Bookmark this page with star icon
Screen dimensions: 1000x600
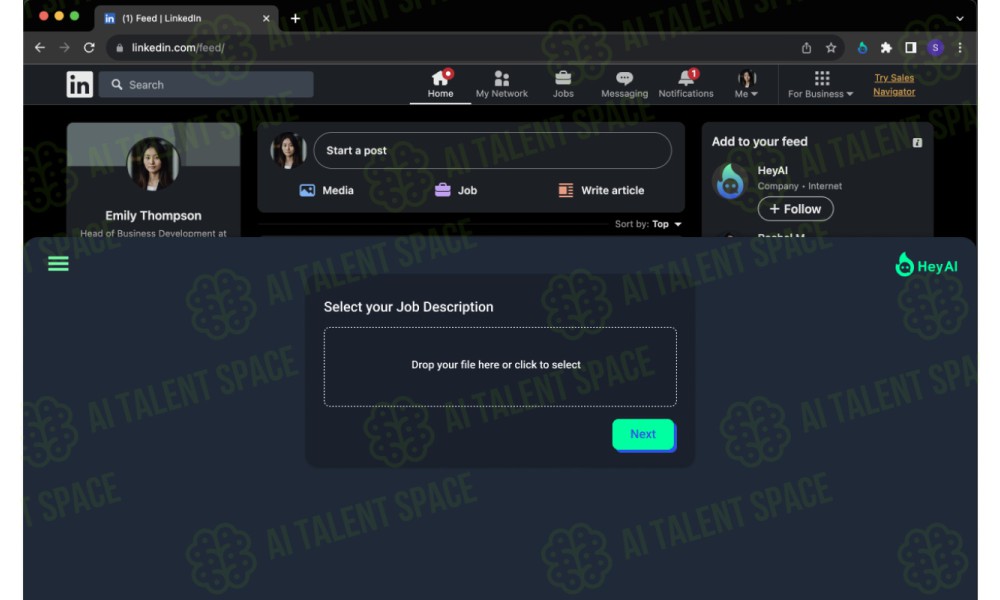pyautogui.click(x=831, y=48)
